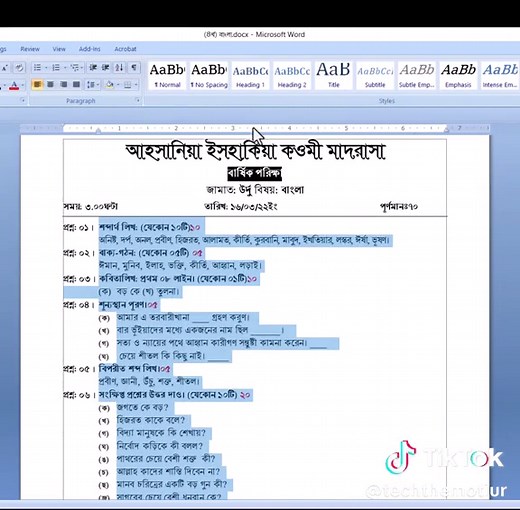This screenshot has height=510, width=520.
Task: Click the Decrease Indent icon
Action: click(x=93, y=68)
